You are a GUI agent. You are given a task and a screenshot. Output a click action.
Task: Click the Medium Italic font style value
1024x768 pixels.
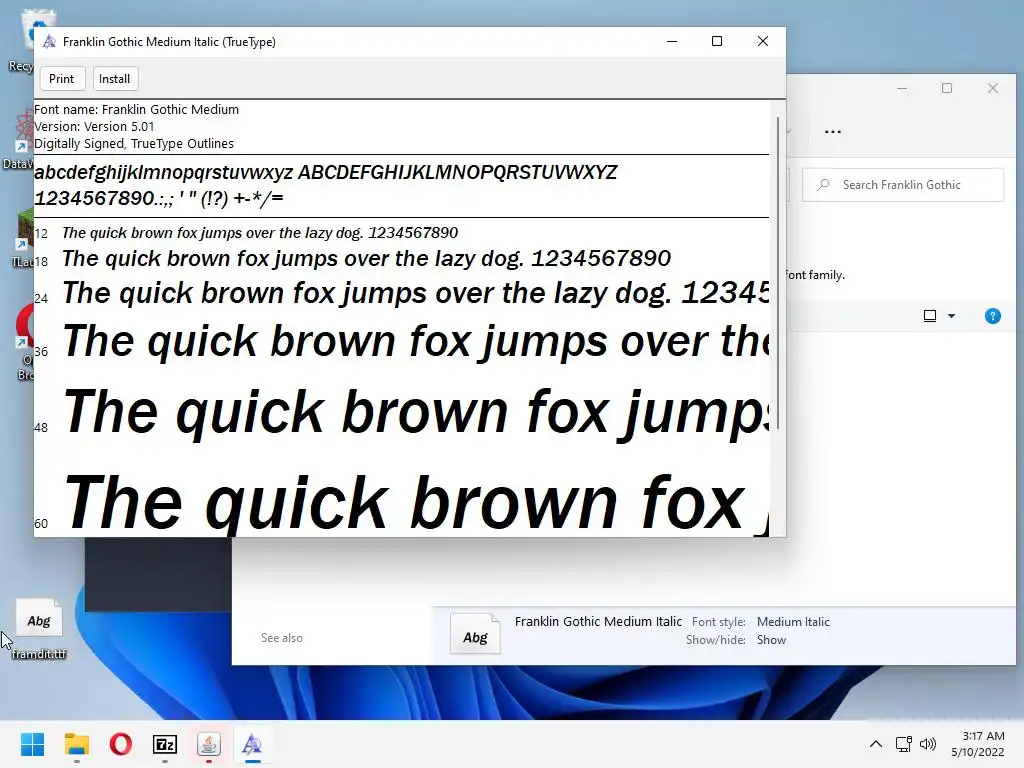(x=793, y=622)
